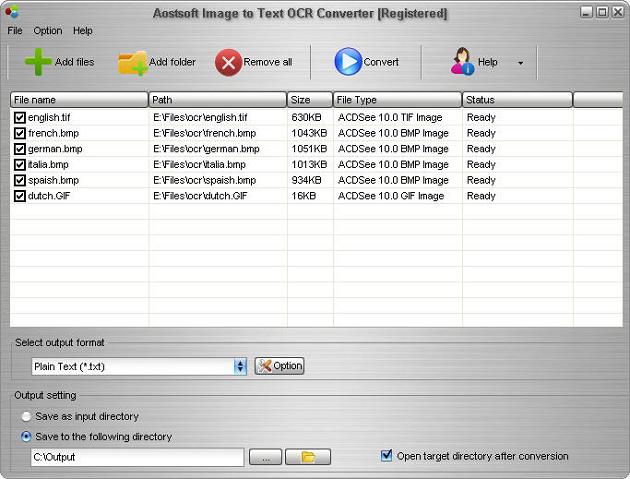Click ACDSee 10.0 TIF Image cell
The height and width of the screenshot is (479, 630).
390,117
